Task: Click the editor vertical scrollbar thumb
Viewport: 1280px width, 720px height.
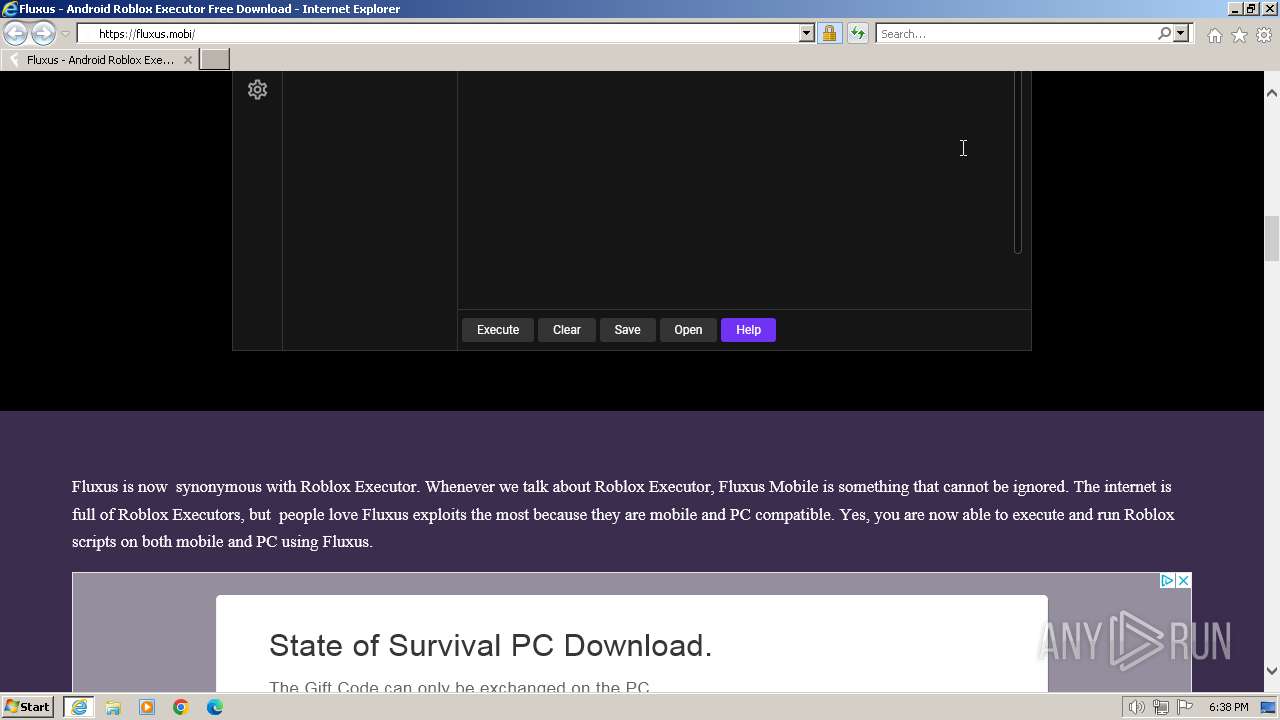Action: [x=1018, y=162]
